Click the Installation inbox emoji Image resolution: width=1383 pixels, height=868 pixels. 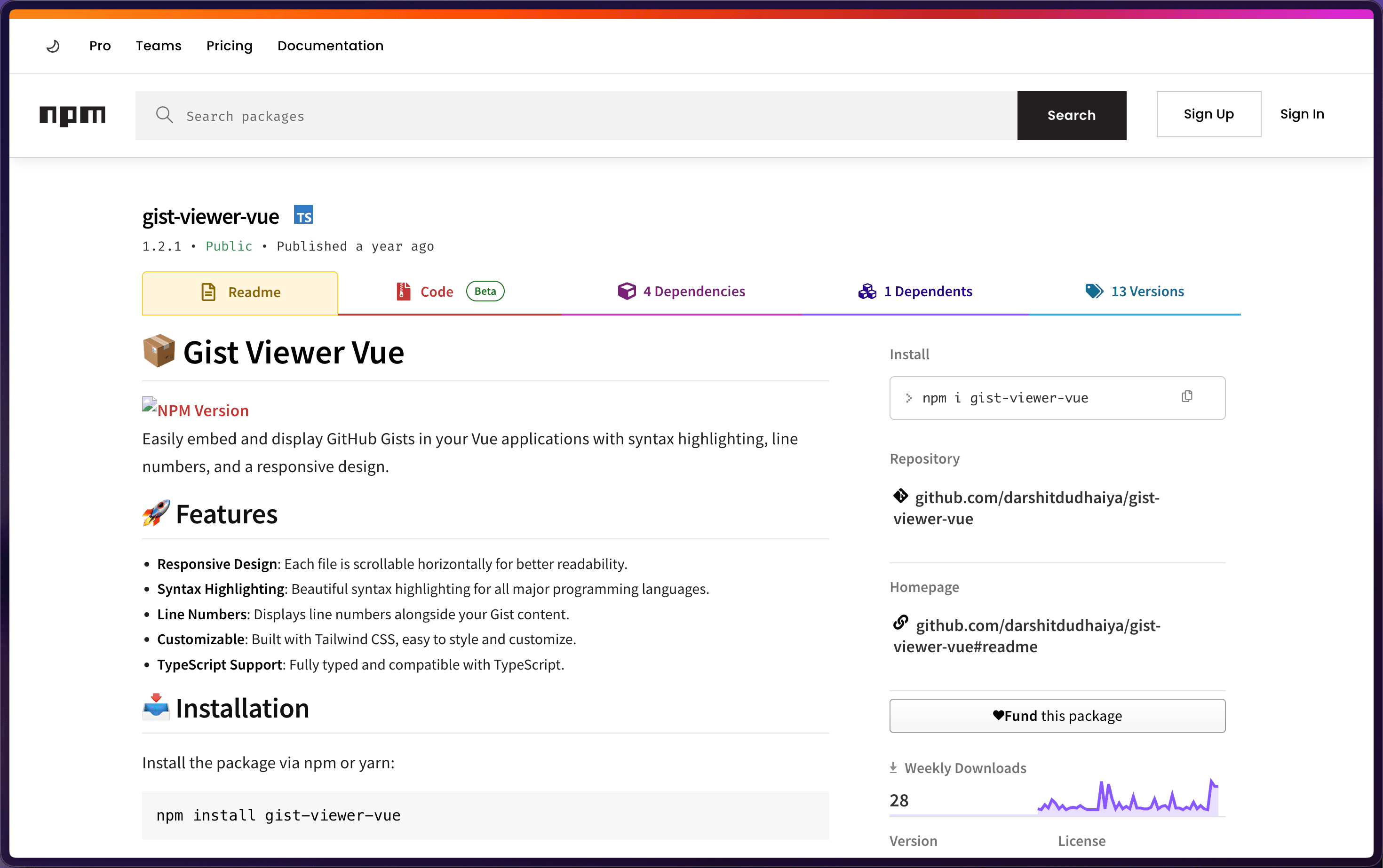pos(156,707)
